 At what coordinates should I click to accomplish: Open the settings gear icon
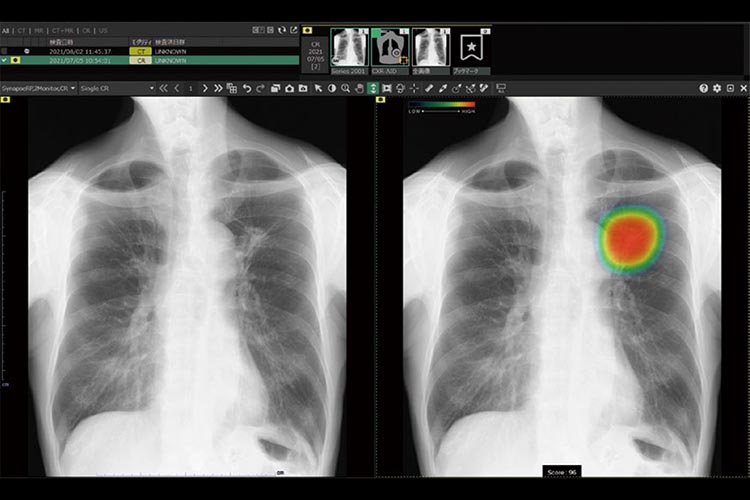(x=717, y=88)
